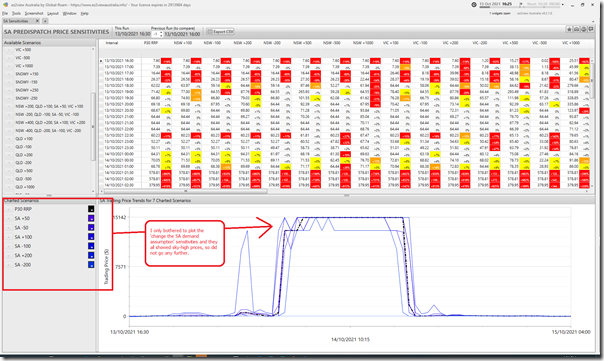Add a new widget tab with plus button
Screen dimensions: 604x361
click(x=45, y=21)
